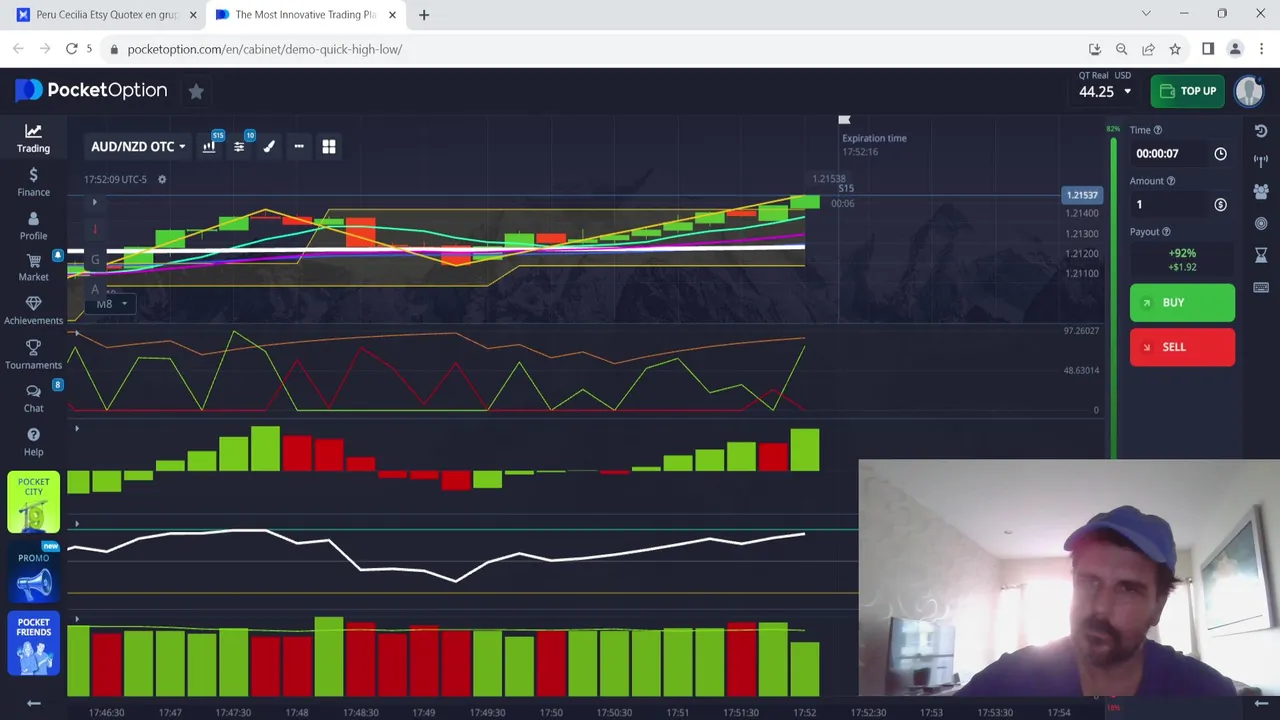This screenshot has width=1280, height=720.
Task: Click the pocketoption.com address bar
Action: (x=590, y=49)
